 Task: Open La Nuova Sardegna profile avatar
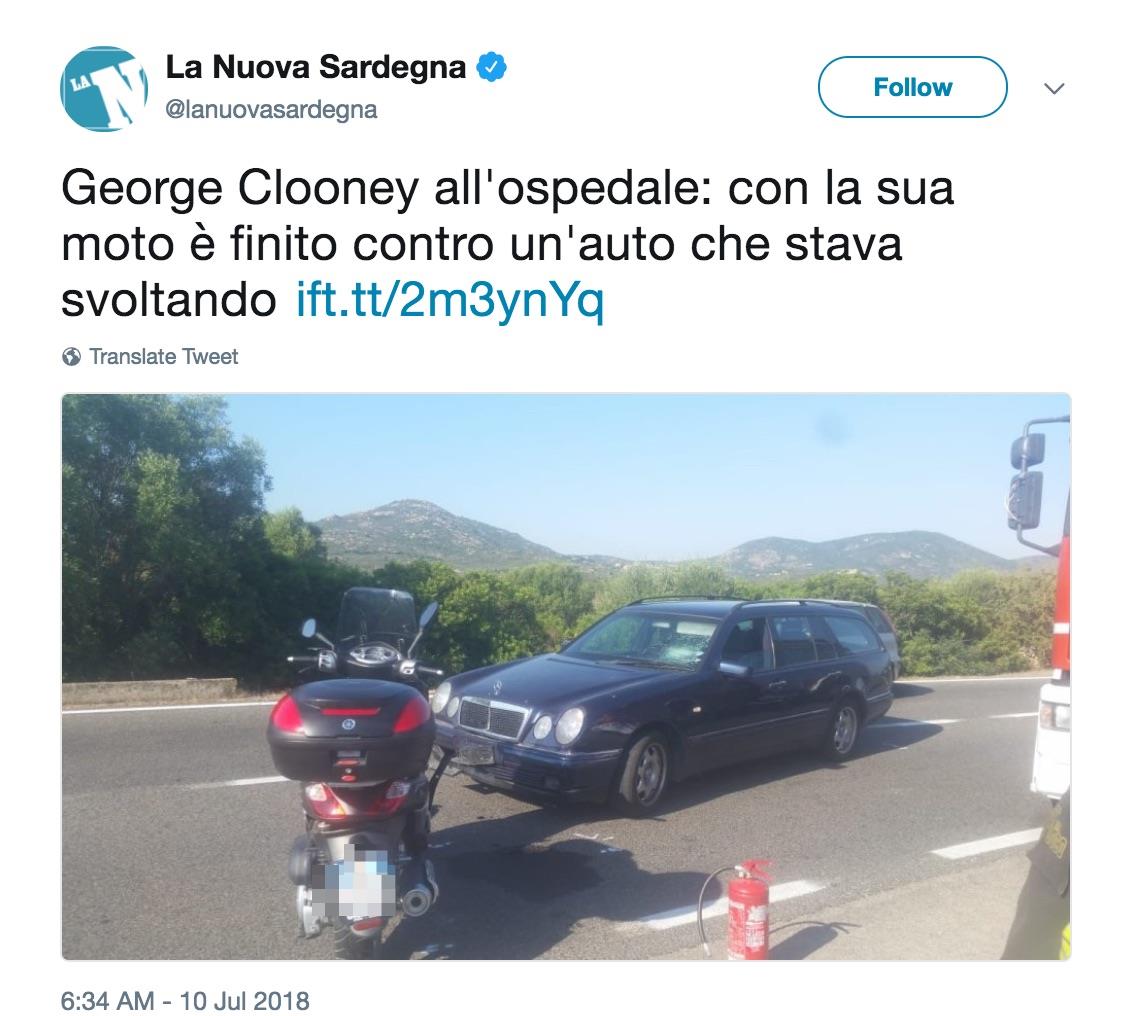point(104,89)
